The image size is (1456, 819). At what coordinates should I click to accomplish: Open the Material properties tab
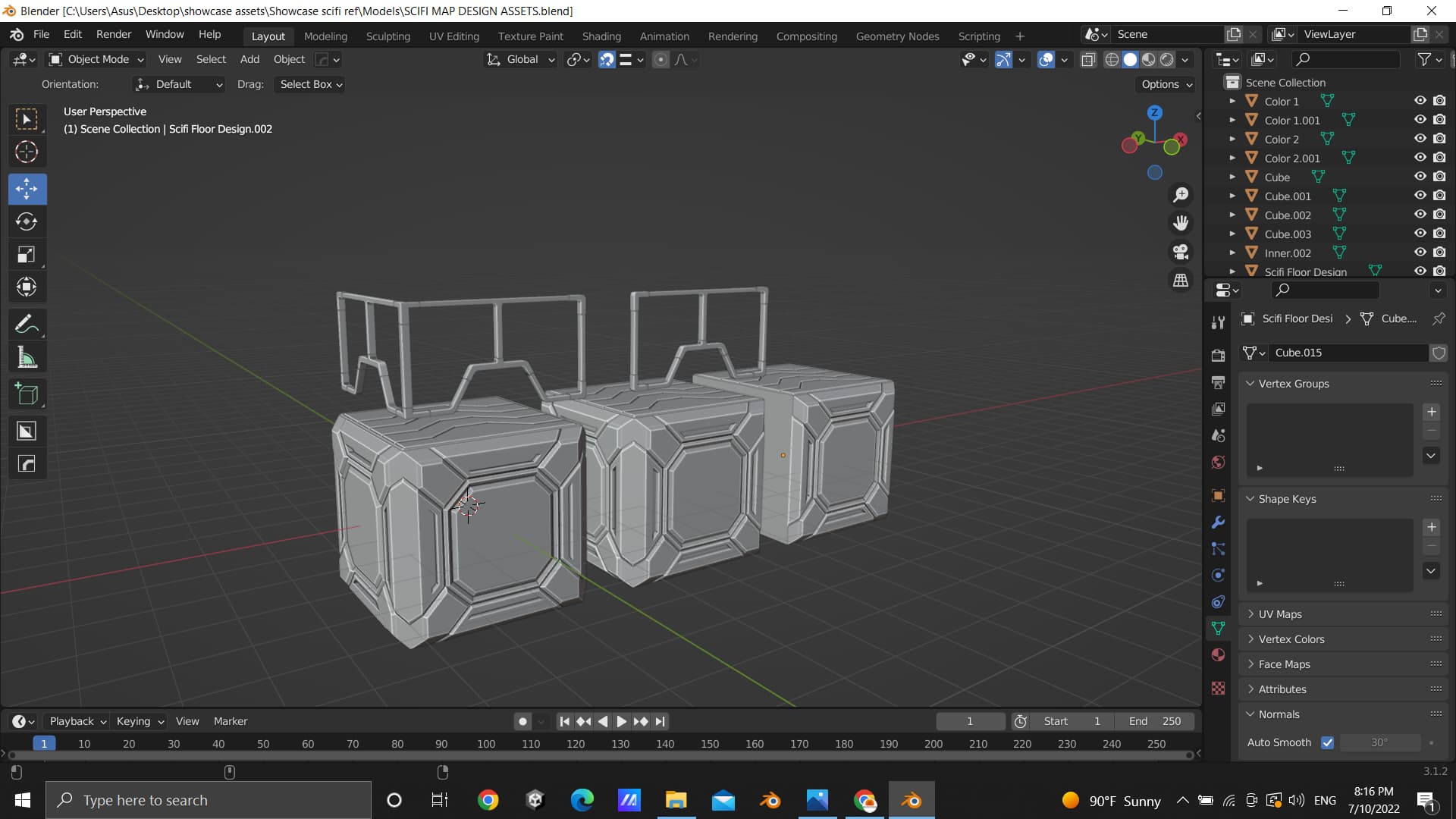click(x=1218, y=654)
